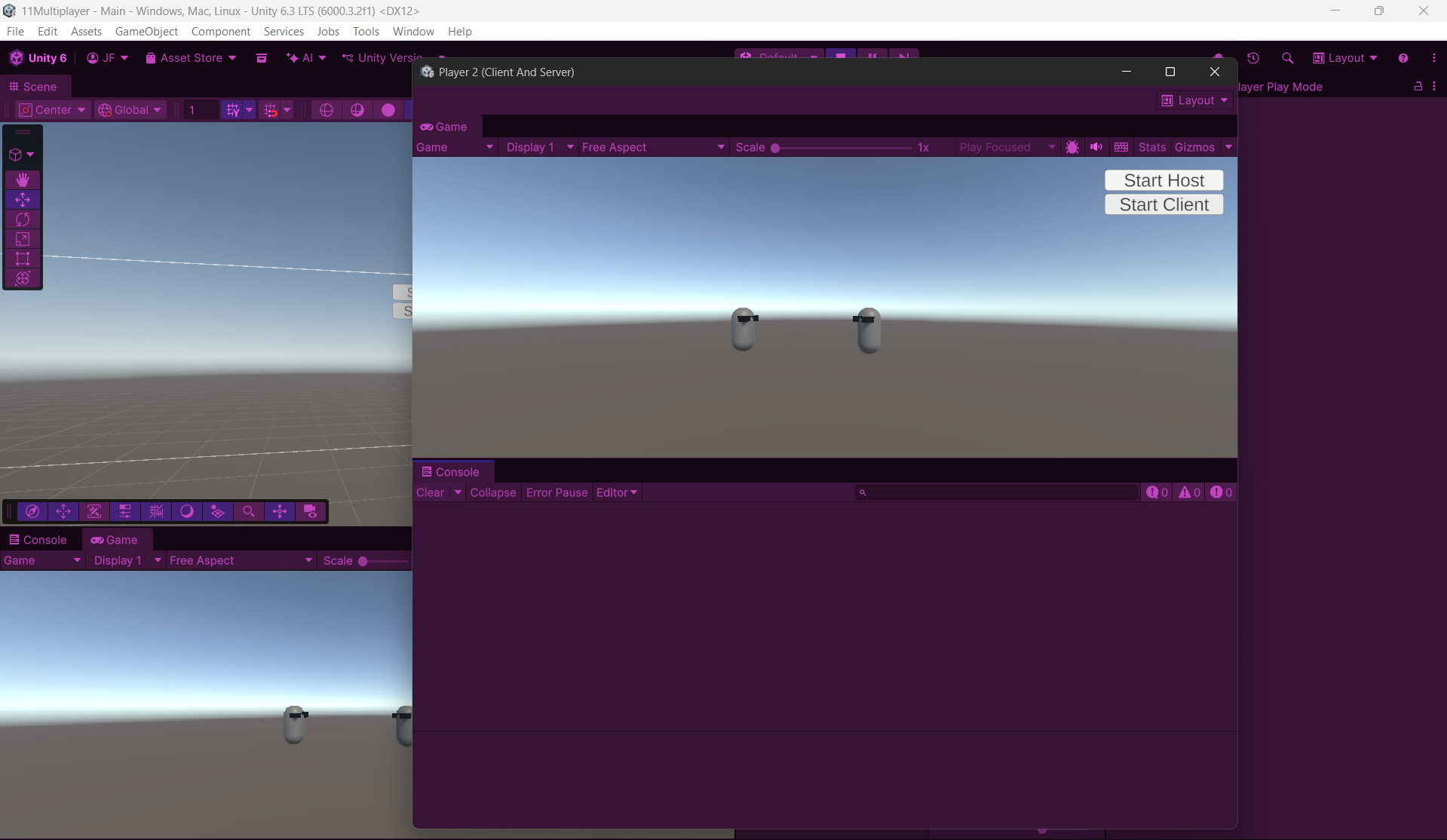Open the GameObject menu
The image size is (1447, 840).
tap(146, 32)
